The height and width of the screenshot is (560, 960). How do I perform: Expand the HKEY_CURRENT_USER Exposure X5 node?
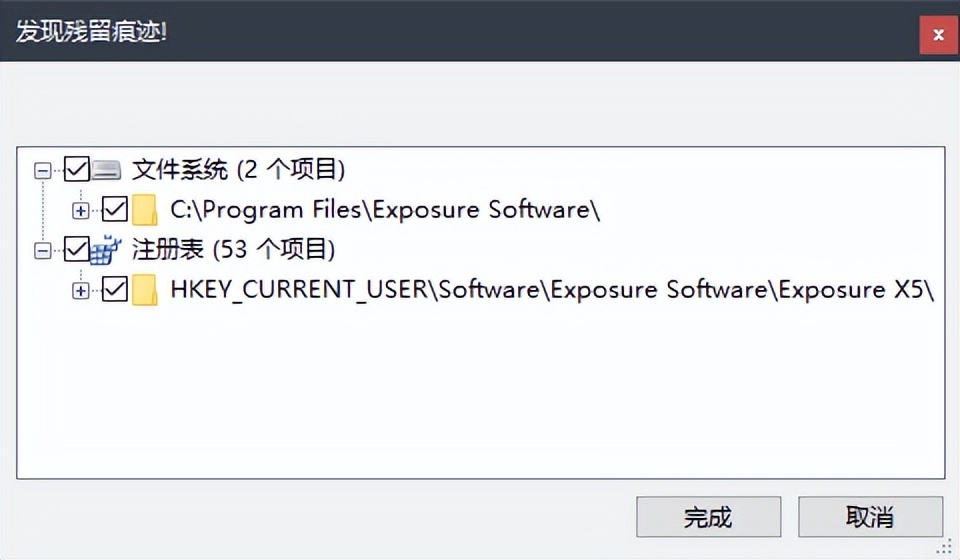[x=81, y=290]
